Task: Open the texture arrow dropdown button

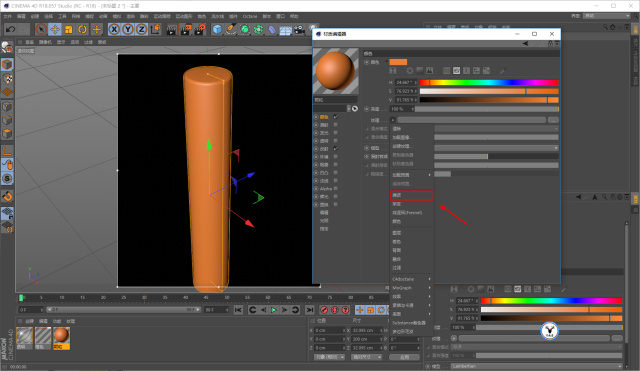Action: click(x=393, y=120)
